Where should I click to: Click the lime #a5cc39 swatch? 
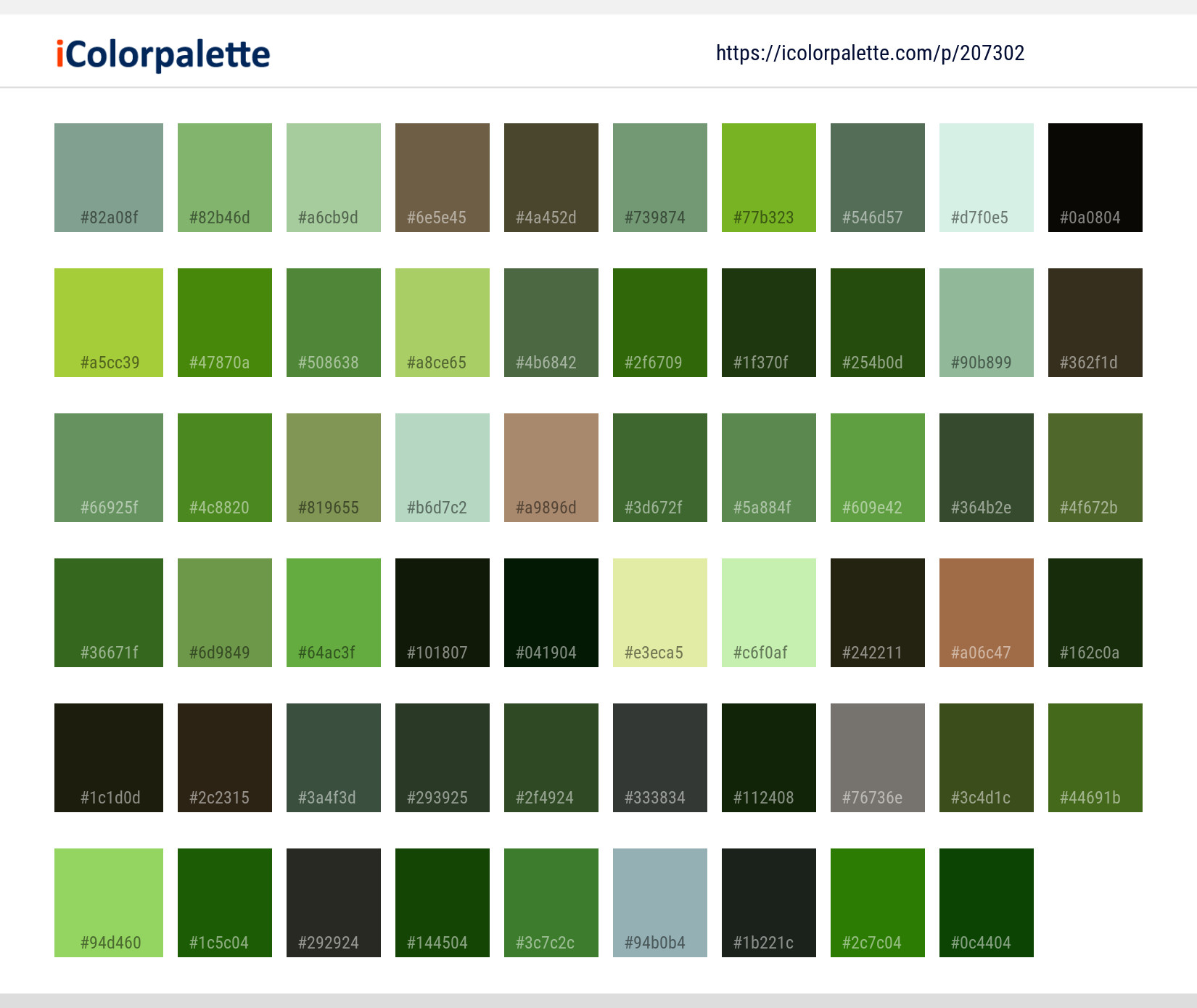[x=109, y=323]
